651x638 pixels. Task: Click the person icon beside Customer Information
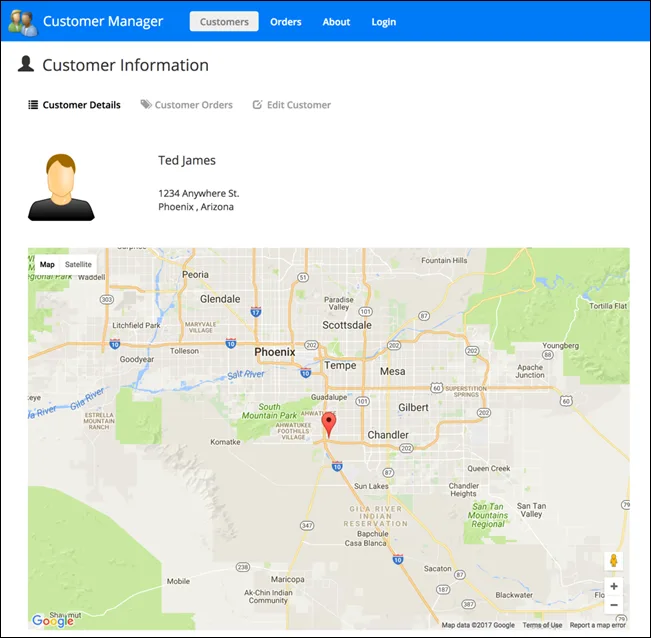(x=26, y=64)
